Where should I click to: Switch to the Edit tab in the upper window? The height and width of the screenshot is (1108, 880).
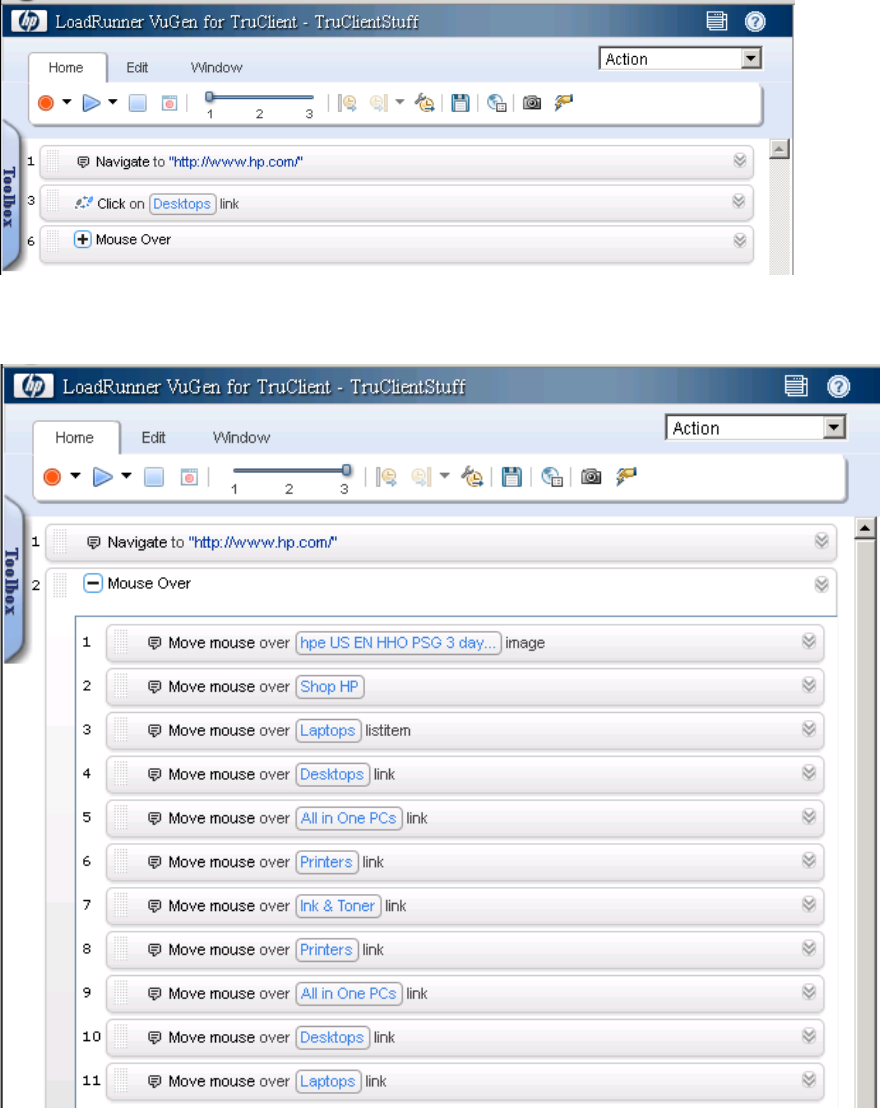pyautogui.click(x=137, y=68)
